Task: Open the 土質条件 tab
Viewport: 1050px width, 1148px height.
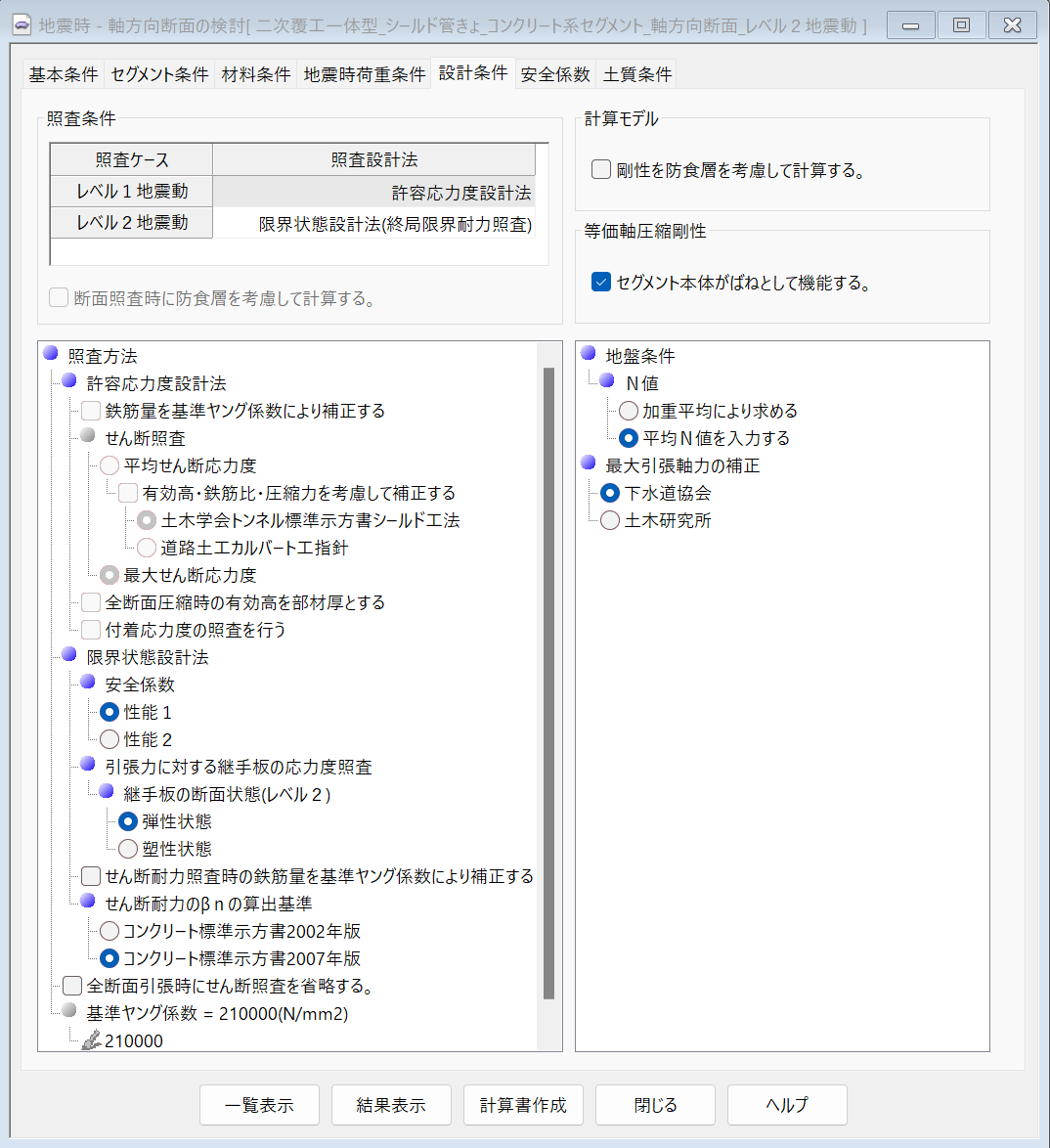Action: click(x=637, y=74)
